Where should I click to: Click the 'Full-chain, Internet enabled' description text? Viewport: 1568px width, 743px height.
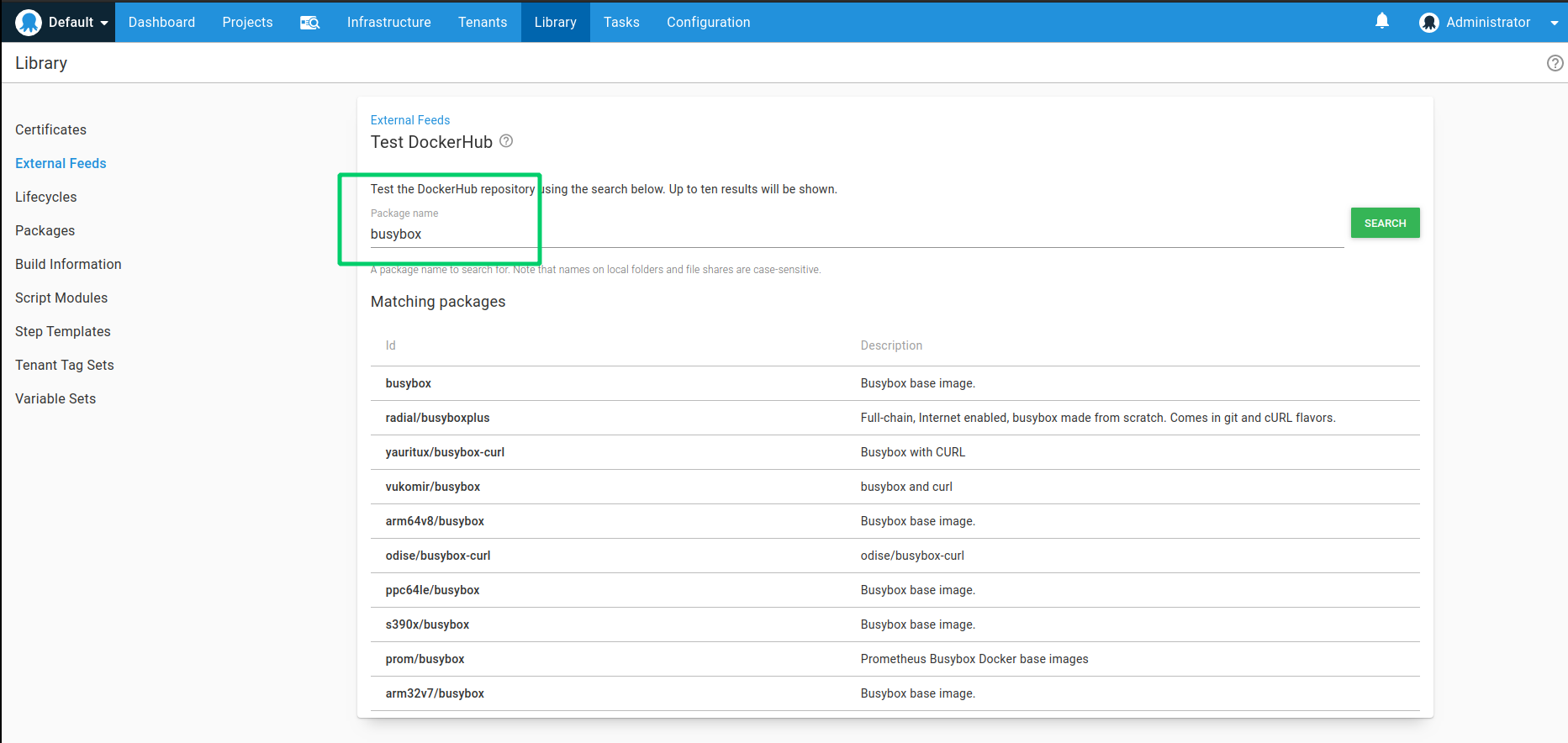coord(1098,418)
